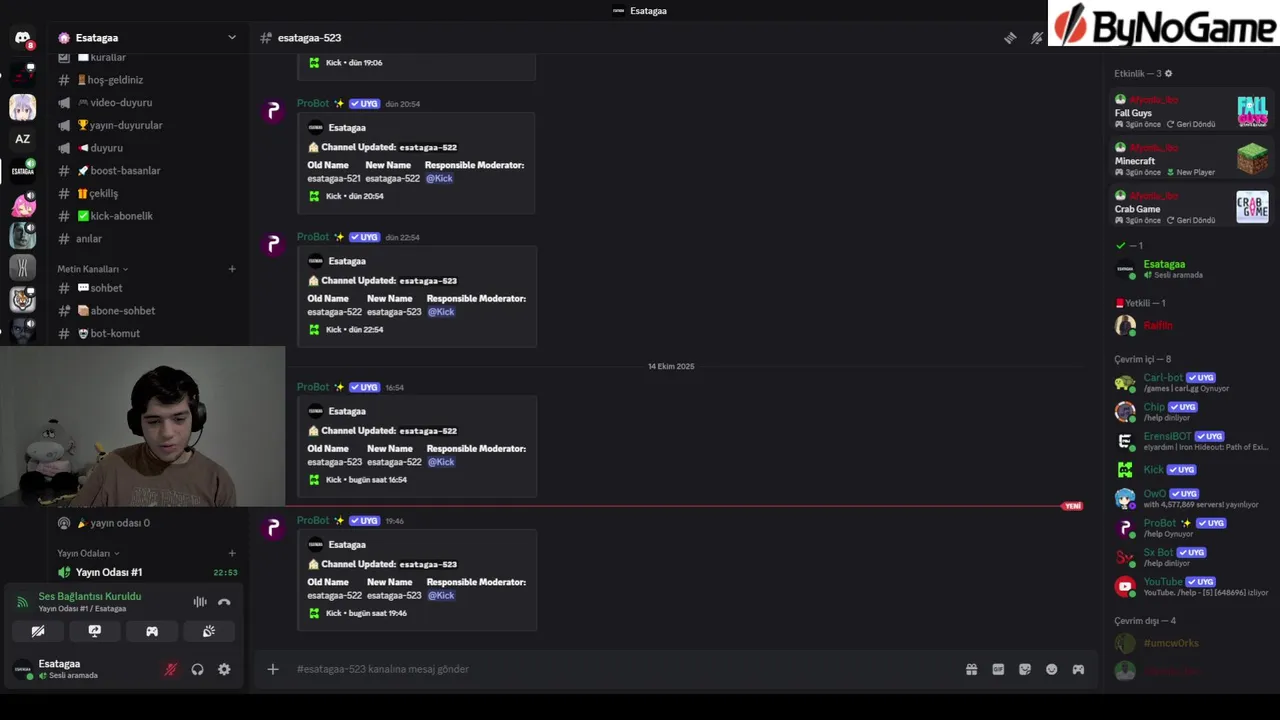Disconnect from voice with hang-up icon
The image size is (1280, 720).
224,602
